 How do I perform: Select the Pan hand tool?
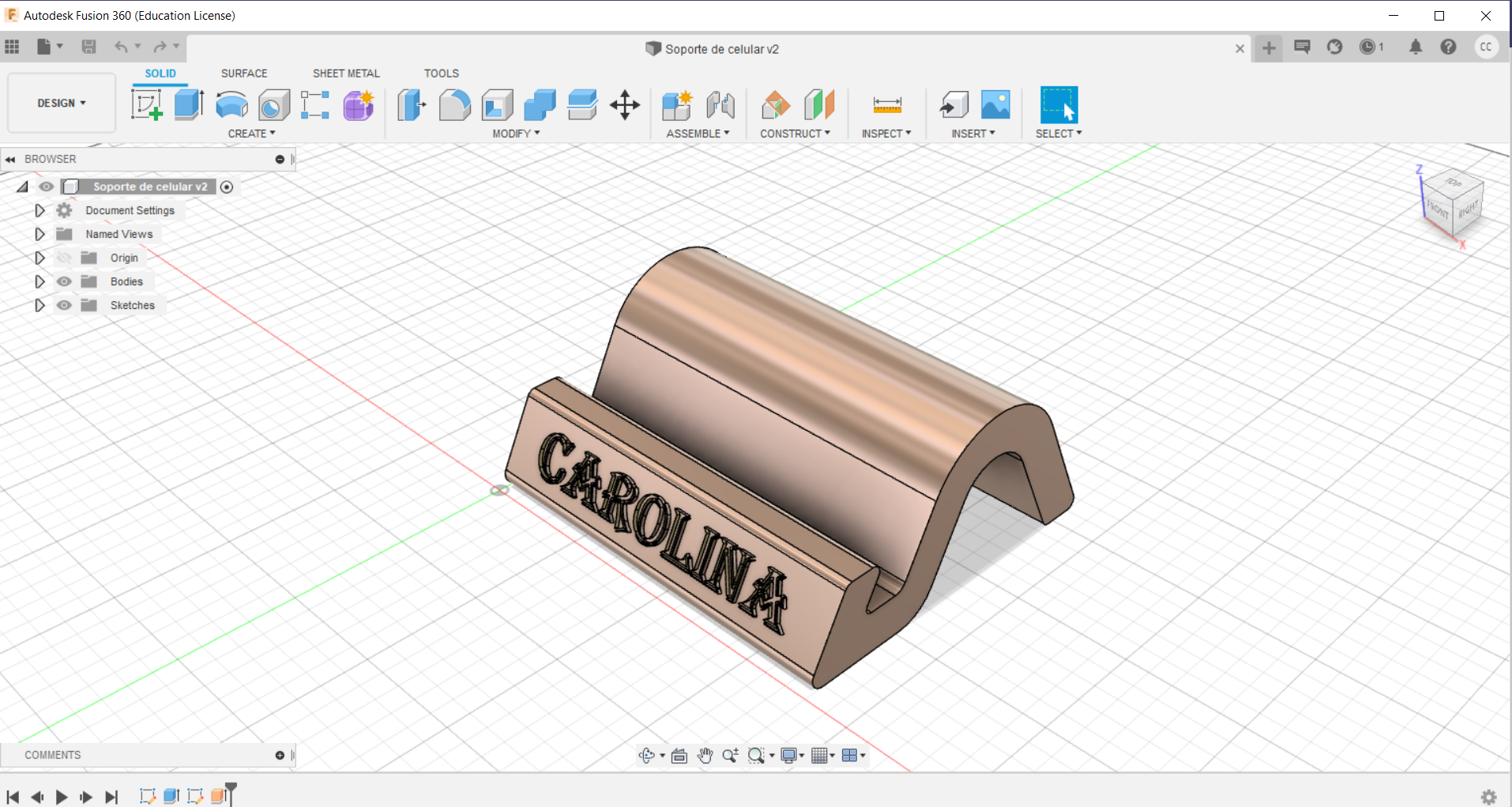[705, 756]
